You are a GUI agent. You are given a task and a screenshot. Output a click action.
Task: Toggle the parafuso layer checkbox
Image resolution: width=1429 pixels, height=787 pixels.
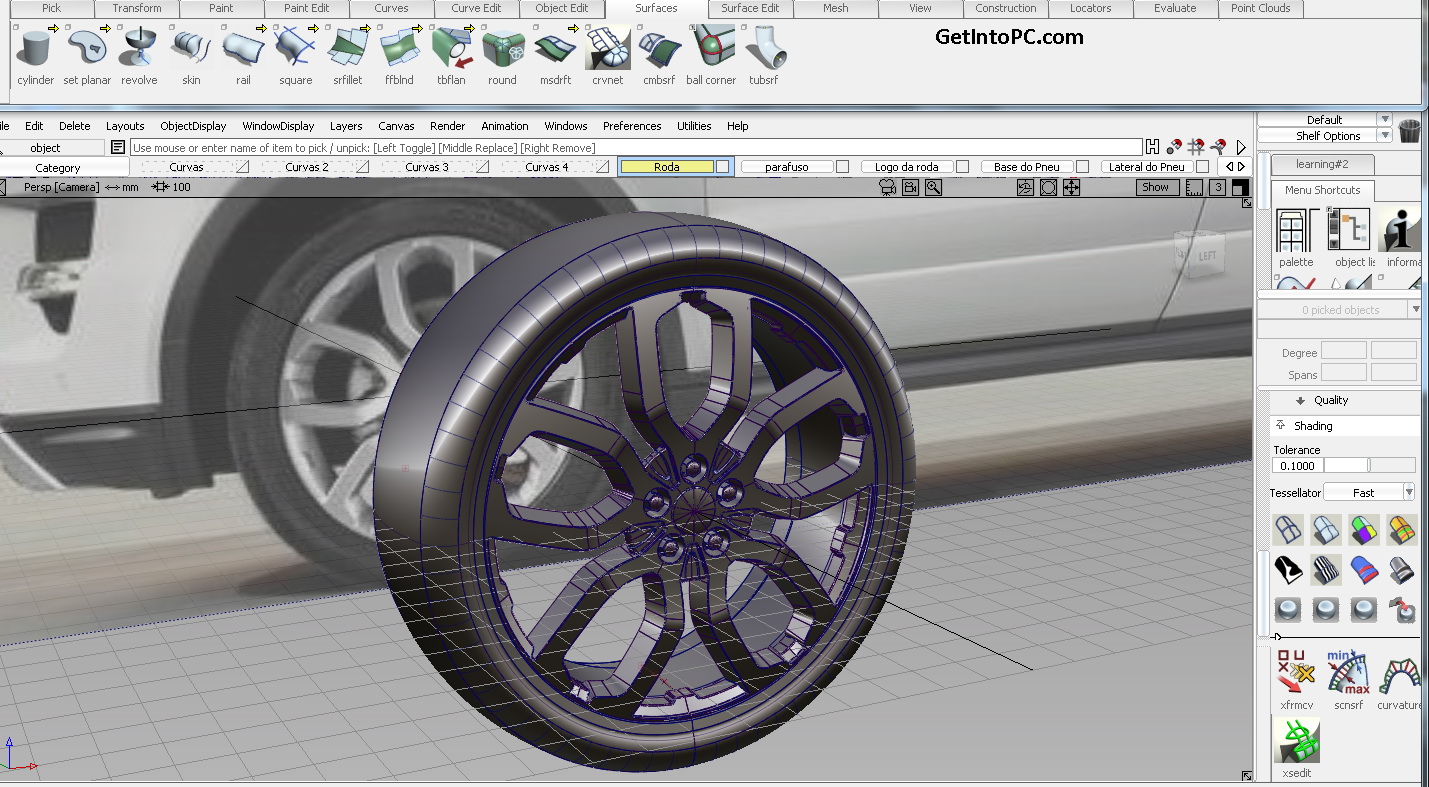(x=842, y=167)
